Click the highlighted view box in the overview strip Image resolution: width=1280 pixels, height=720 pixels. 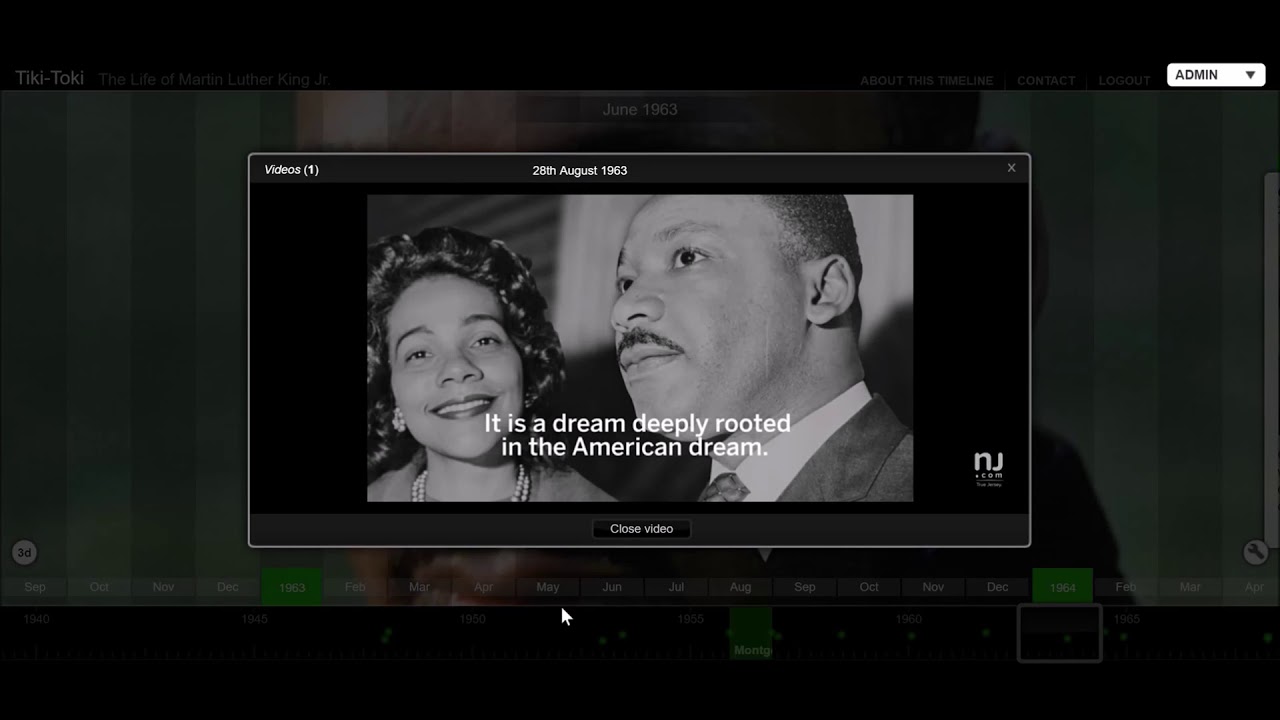coord(1060,633)
